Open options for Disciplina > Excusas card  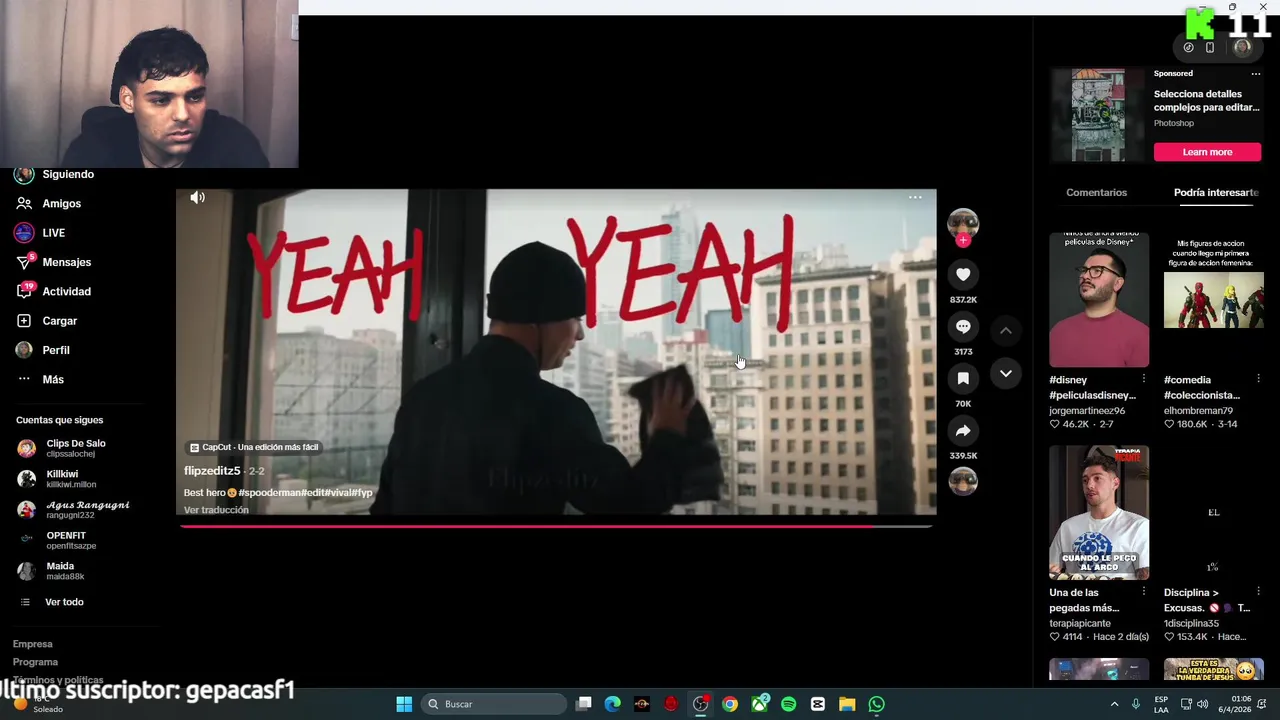1258,592
